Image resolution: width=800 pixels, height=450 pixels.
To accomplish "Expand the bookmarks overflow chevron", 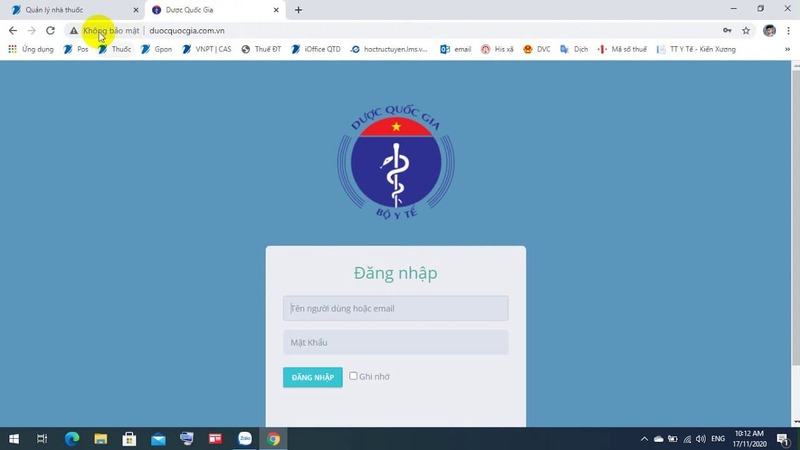I will [x=787, y=49].
